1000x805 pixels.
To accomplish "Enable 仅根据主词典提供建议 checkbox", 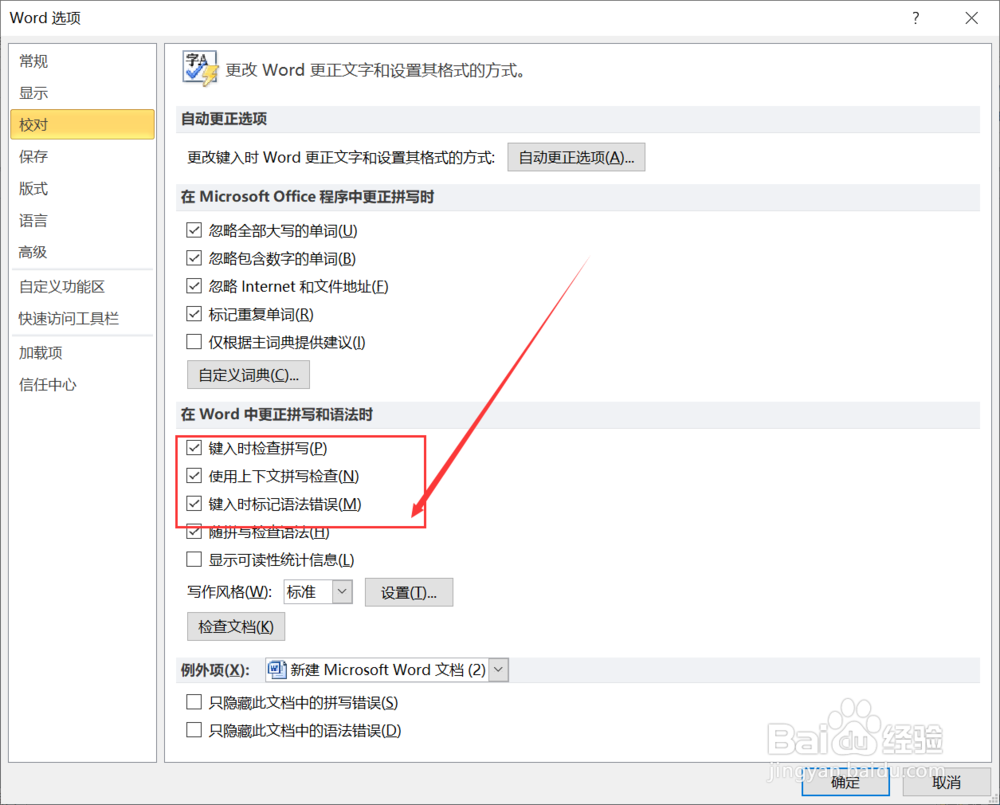I will point(194,342).
